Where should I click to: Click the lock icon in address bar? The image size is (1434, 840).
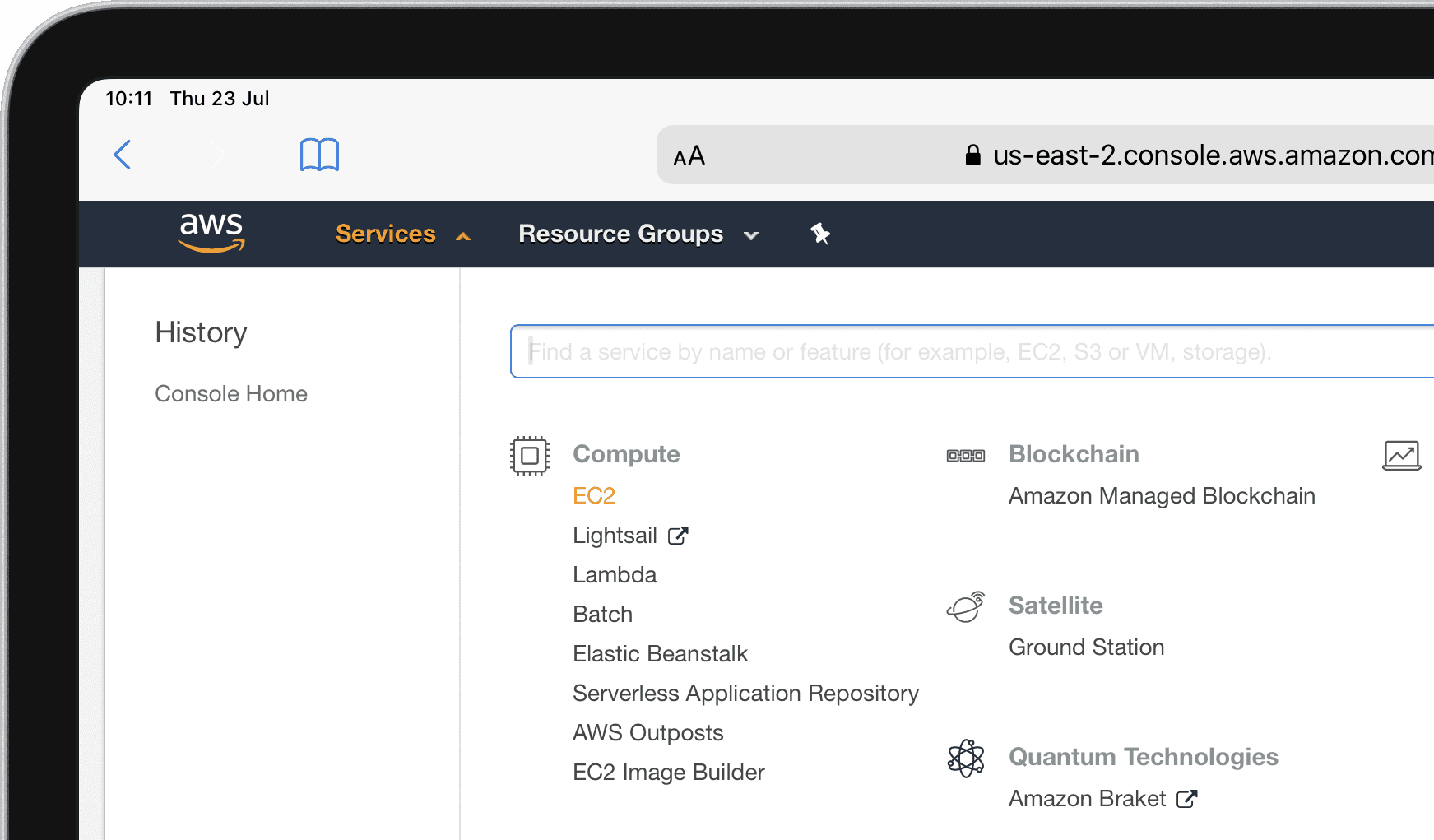972,155
